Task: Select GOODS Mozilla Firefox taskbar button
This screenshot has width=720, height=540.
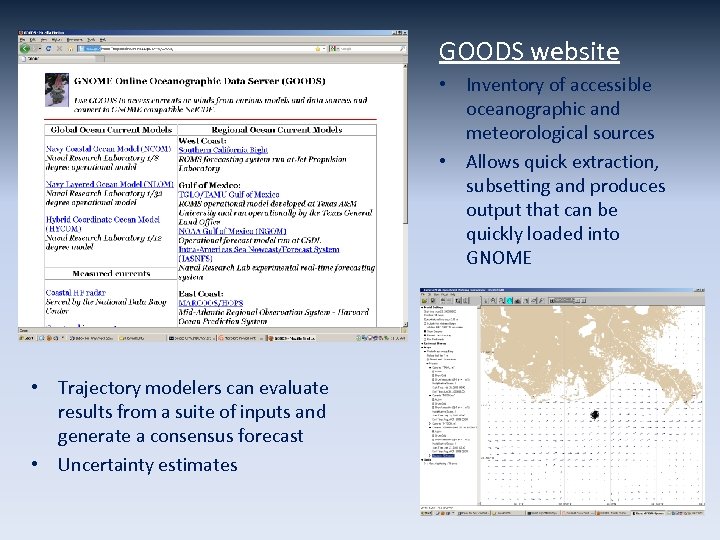Action: [x=291, y=338]
